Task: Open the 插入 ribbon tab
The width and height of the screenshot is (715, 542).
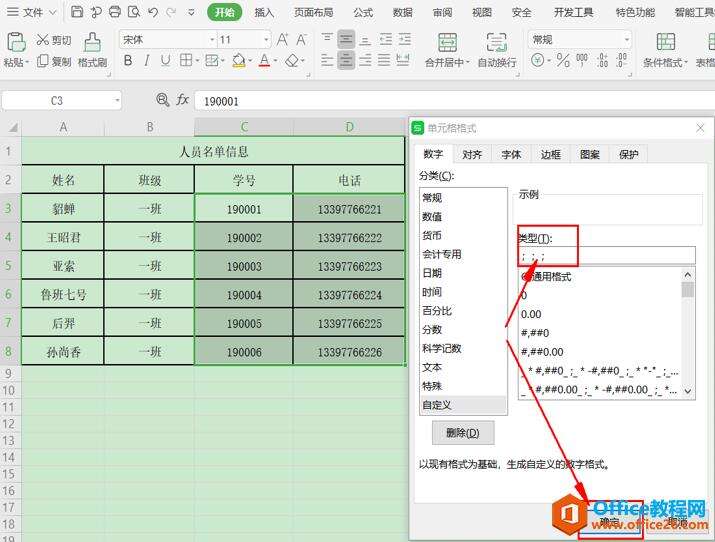Action: point(264,13)
